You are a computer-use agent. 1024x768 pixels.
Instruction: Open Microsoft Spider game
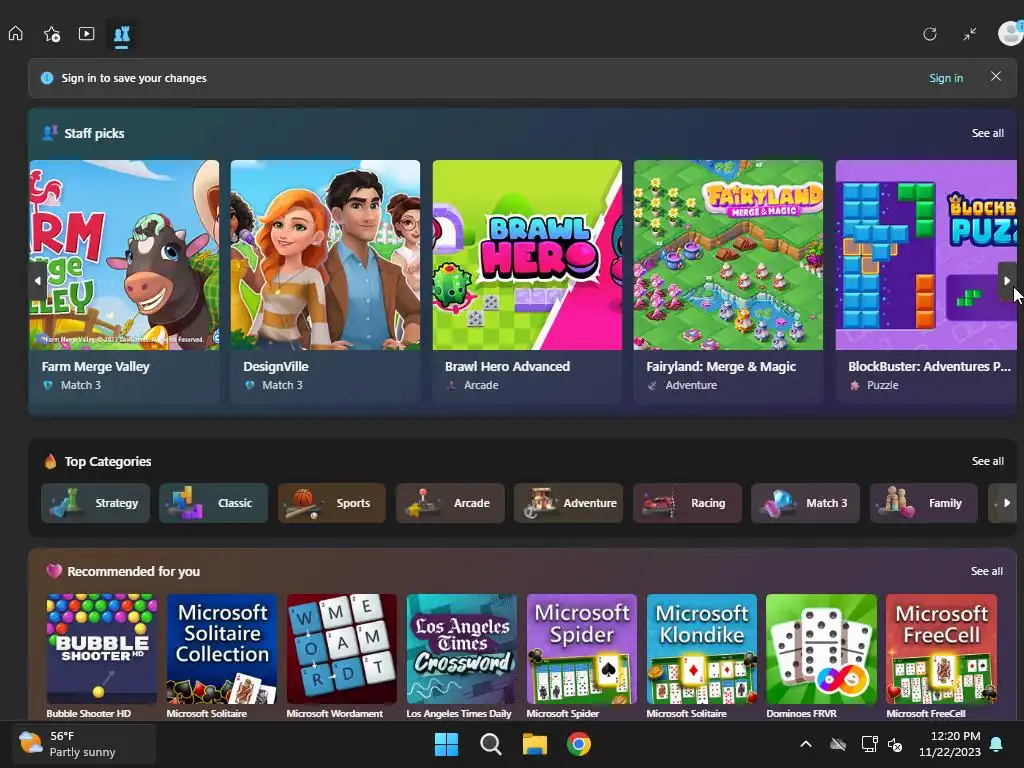point(581,656)
